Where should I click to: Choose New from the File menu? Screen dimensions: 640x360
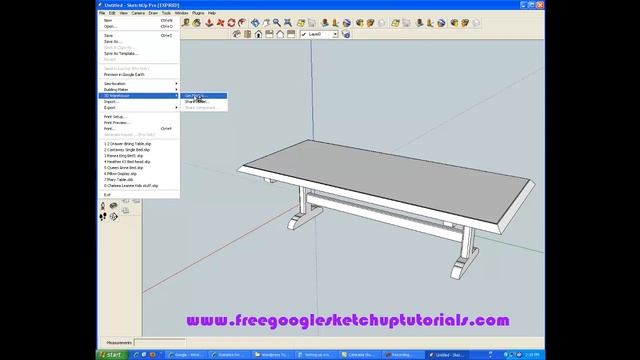pyautogui.click(x=139, y=20)
